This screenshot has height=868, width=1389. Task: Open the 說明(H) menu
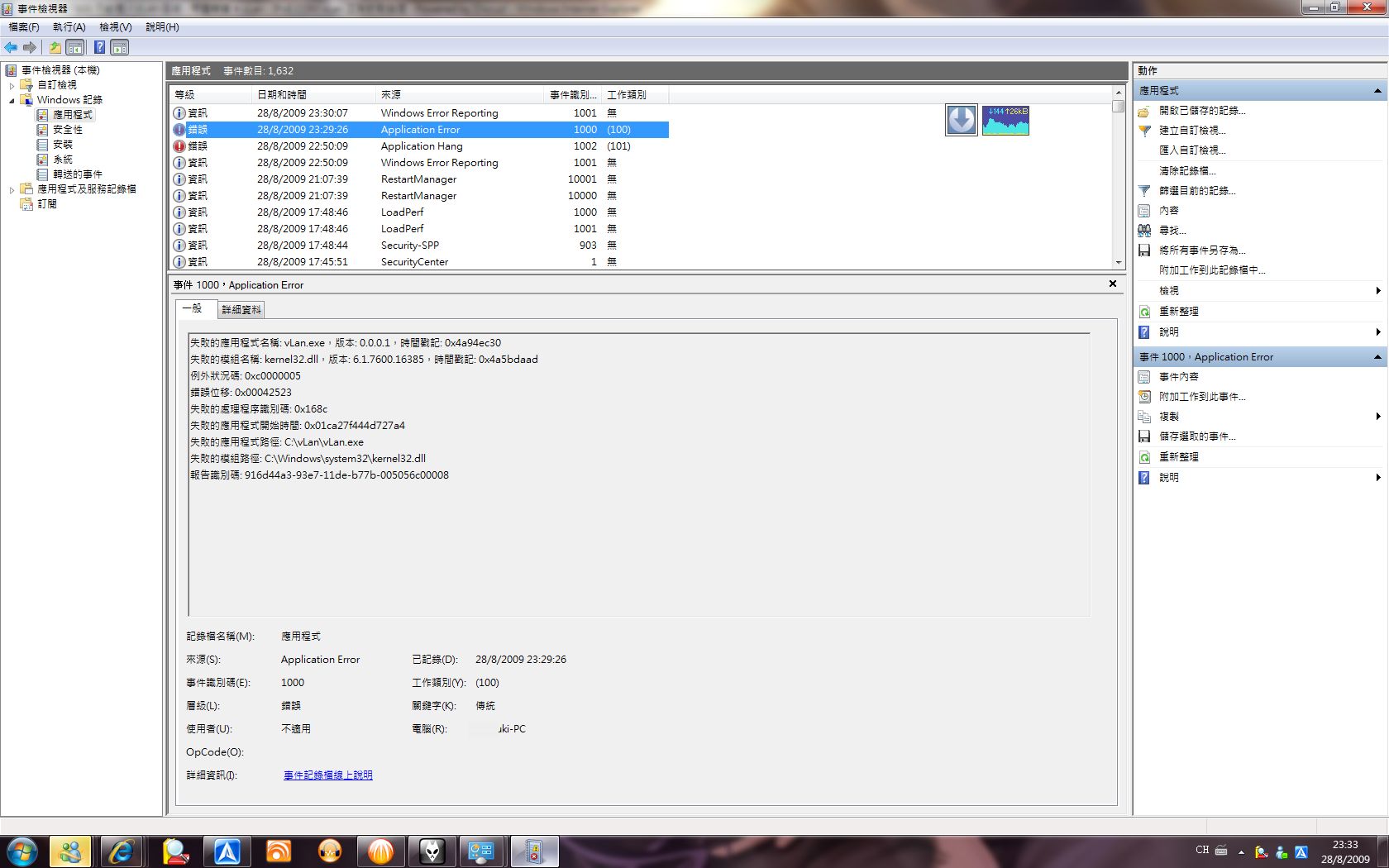pyautogui.click(x=162, y=27)
